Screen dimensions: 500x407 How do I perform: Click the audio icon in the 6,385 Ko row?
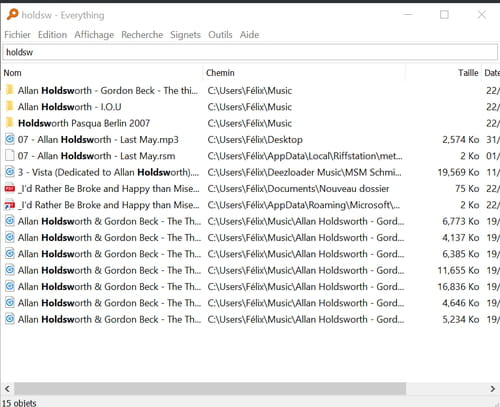(x=10, y=253)
